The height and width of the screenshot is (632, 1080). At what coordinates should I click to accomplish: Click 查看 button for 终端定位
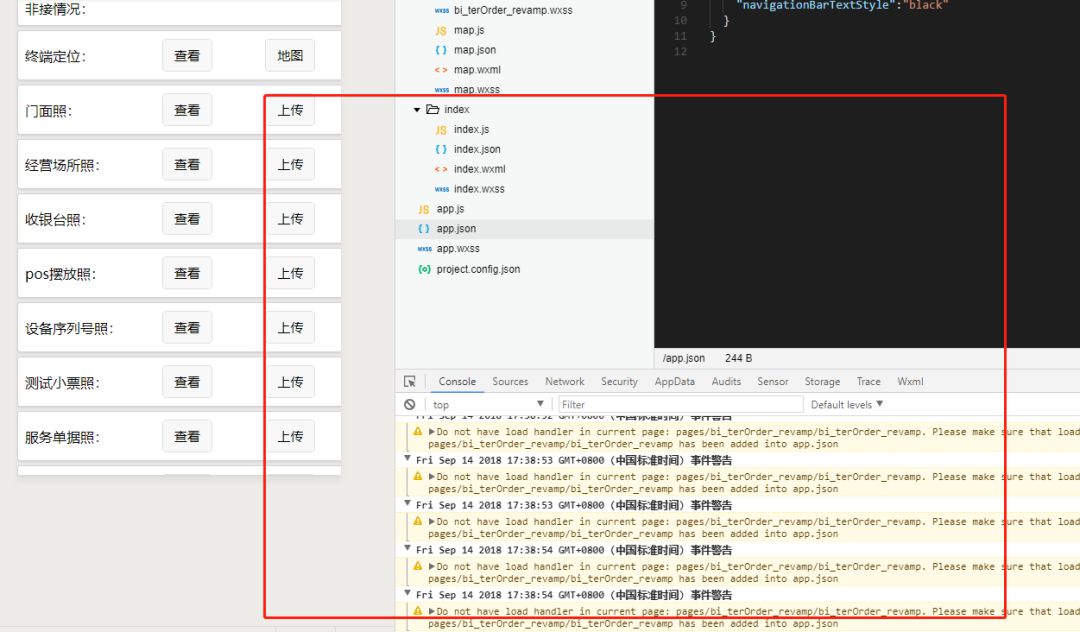click(x=187, y=56)
